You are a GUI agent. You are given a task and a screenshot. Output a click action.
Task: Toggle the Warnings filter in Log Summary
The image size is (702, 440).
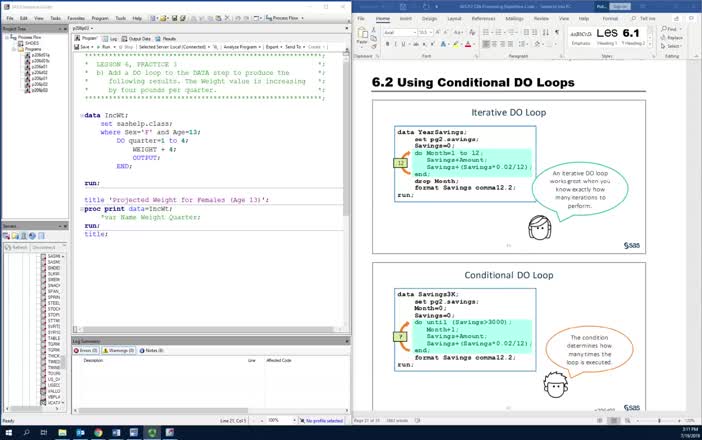pyautogui.click(x=119, y=350)
